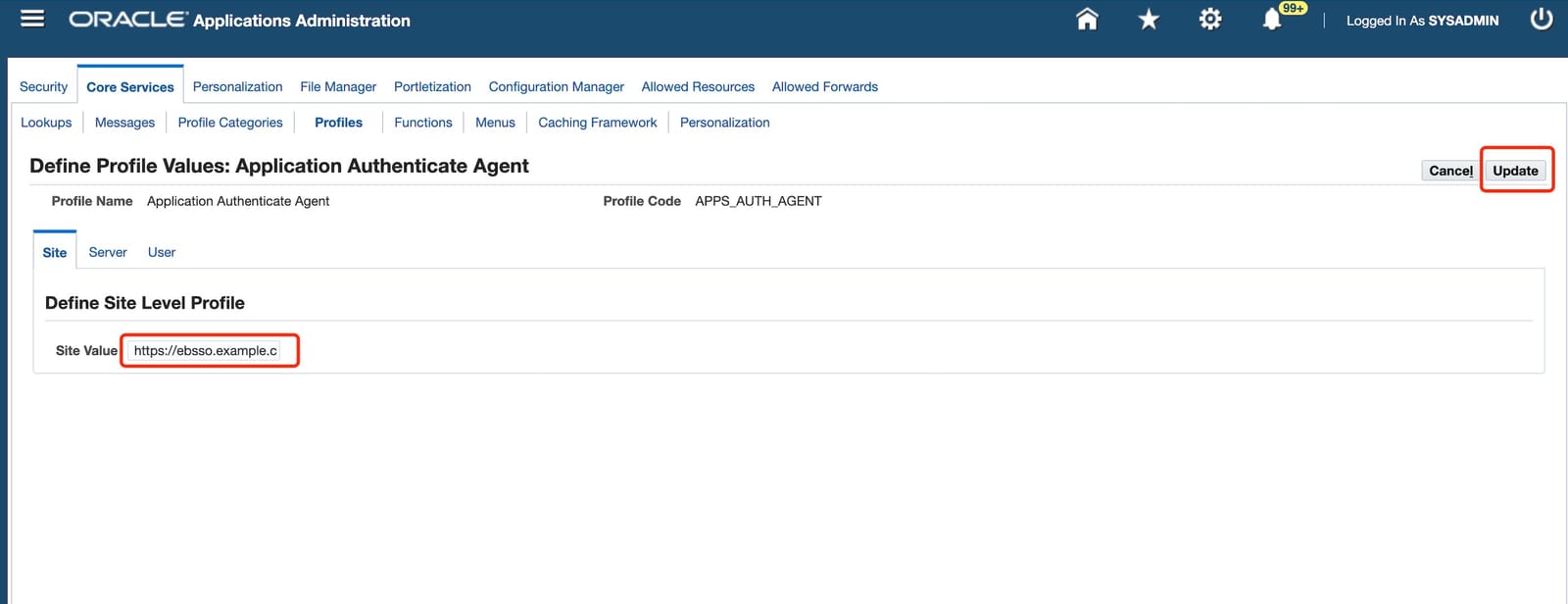Open Personalization subtab under Core Services
This screenshot has width=1568, height=604.
coord(725,123)
